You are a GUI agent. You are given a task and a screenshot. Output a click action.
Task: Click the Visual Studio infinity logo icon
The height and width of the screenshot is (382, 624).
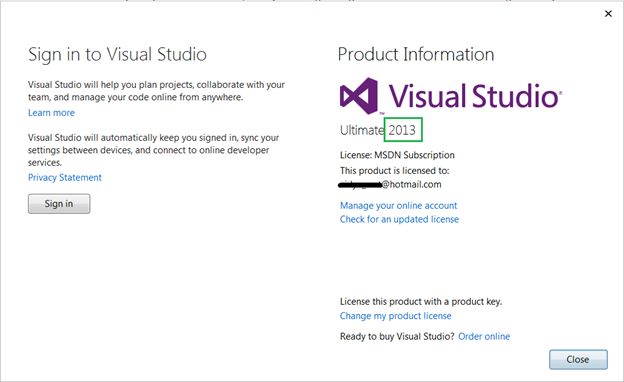tap(359, 96)
